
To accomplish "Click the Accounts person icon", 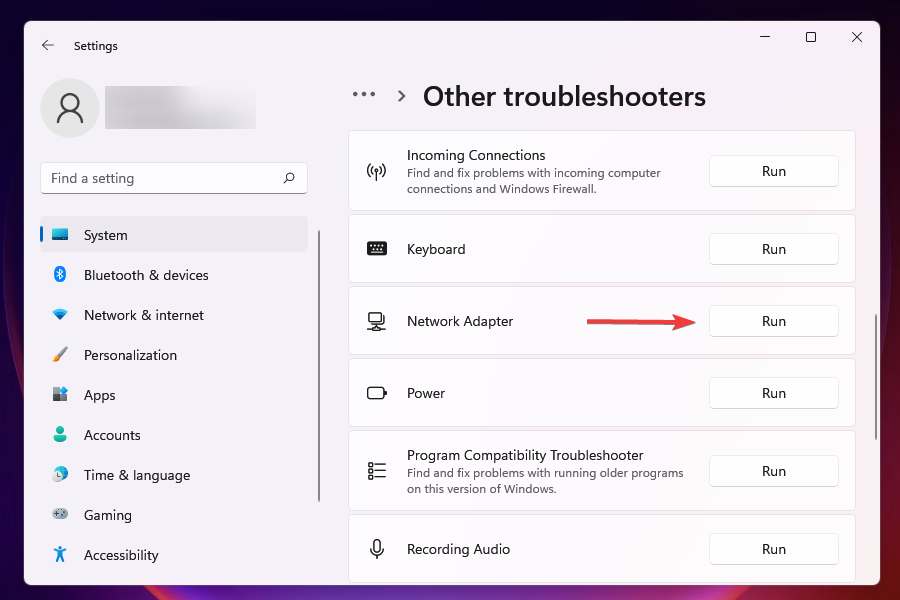I will (x=60, y=435).
